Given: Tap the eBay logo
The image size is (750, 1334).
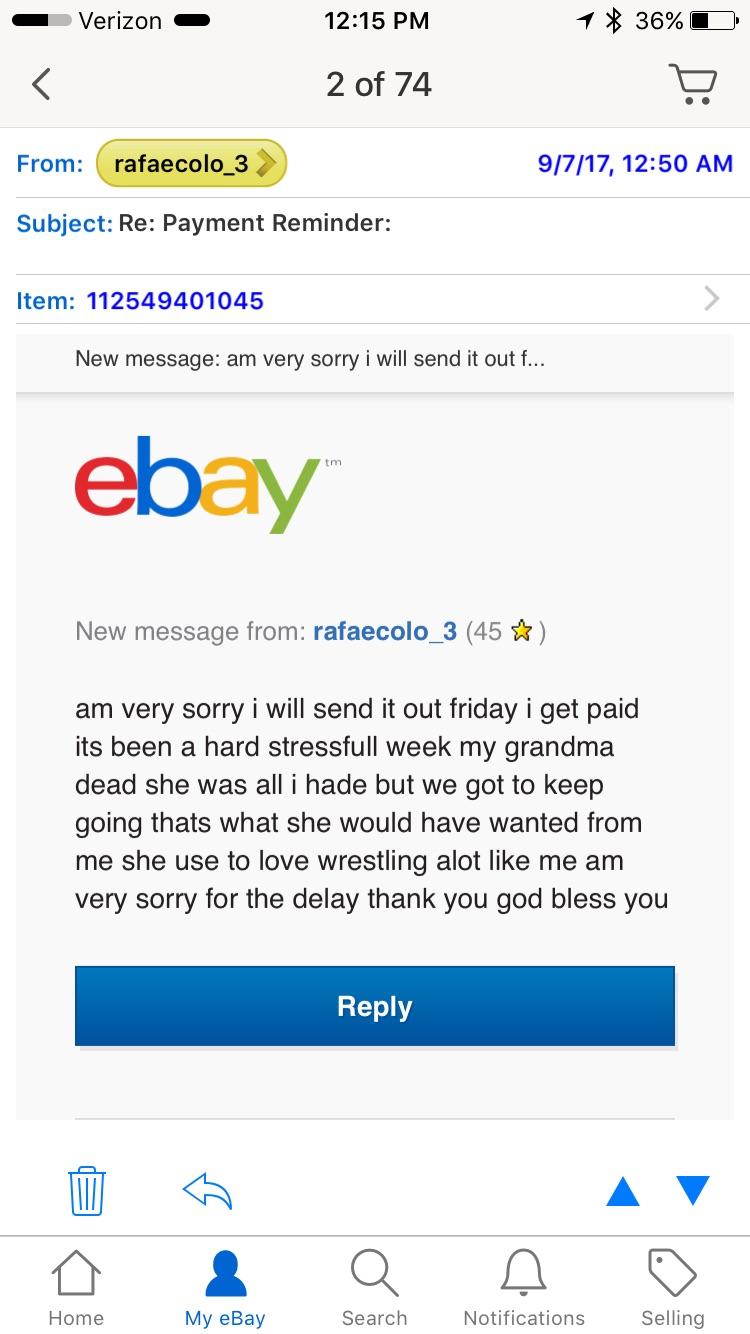Looking at the screenshot, I should click(x=197, y=485).
